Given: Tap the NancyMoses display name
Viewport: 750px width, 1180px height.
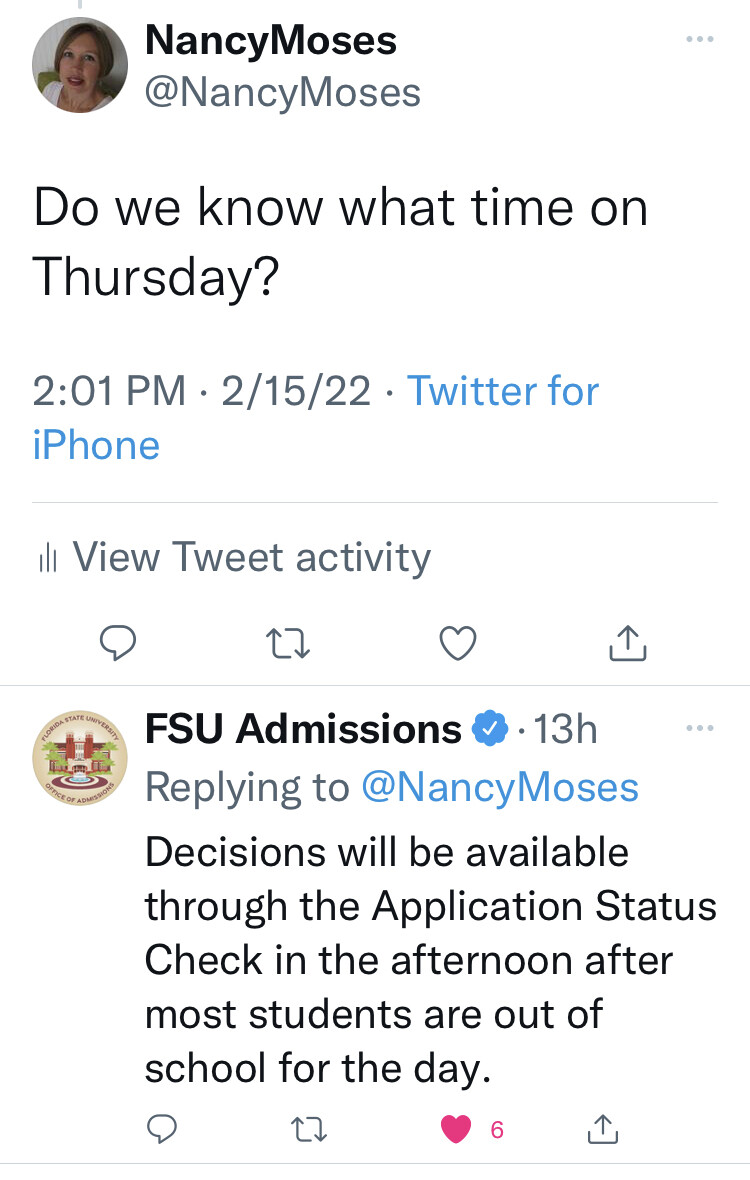Looking at the screenshot, I should (x=271, y=41).
